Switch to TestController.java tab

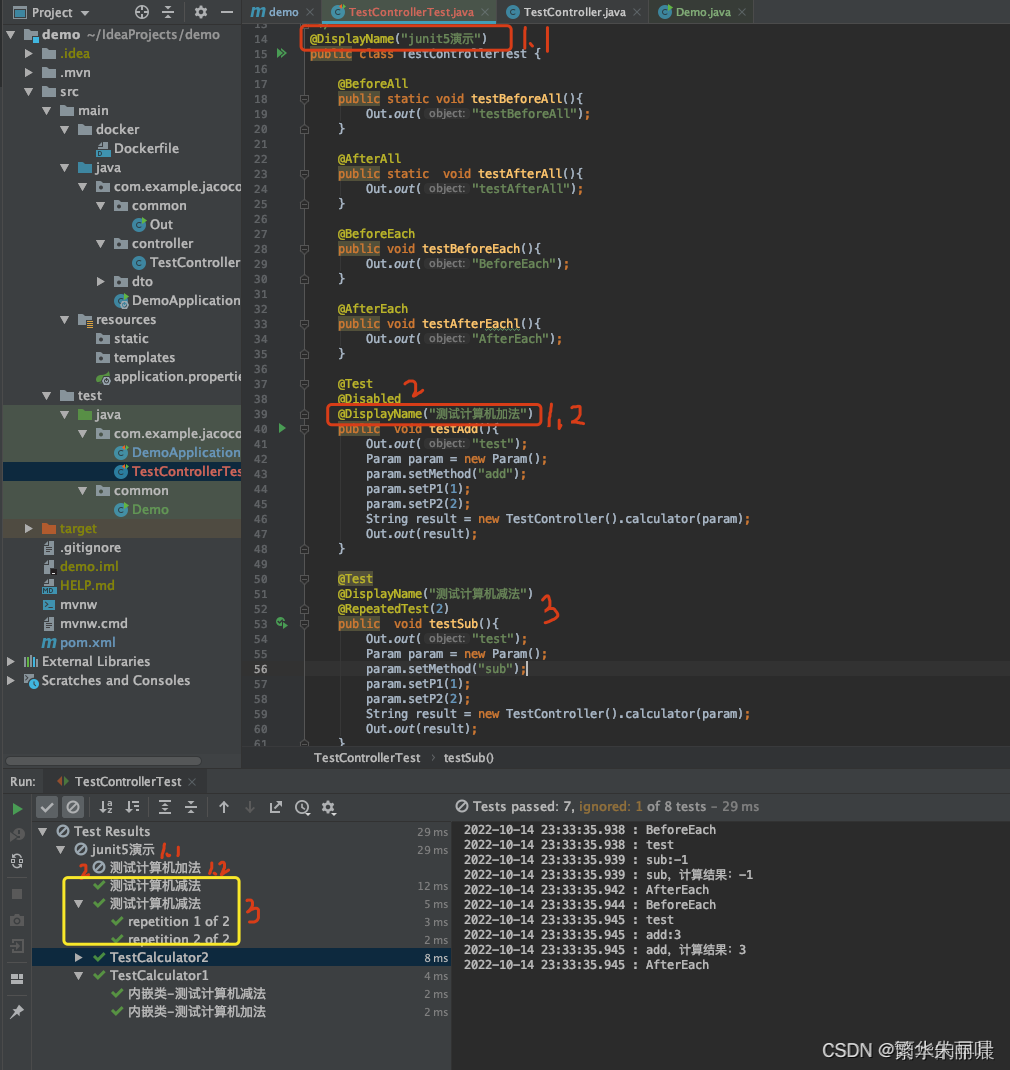574,12
